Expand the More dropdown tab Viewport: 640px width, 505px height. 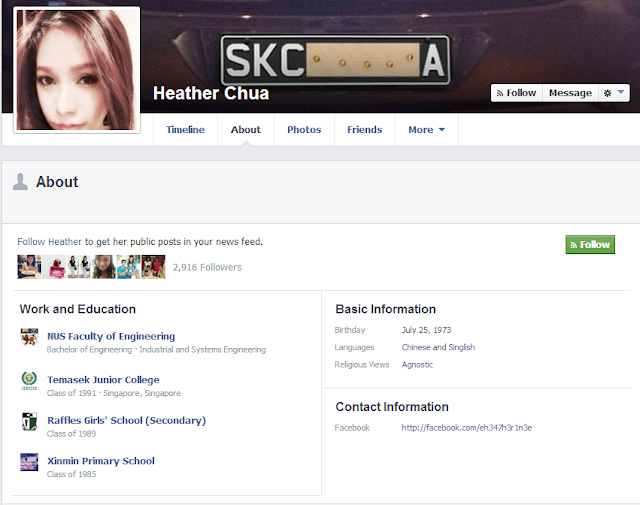click(427, 130)
